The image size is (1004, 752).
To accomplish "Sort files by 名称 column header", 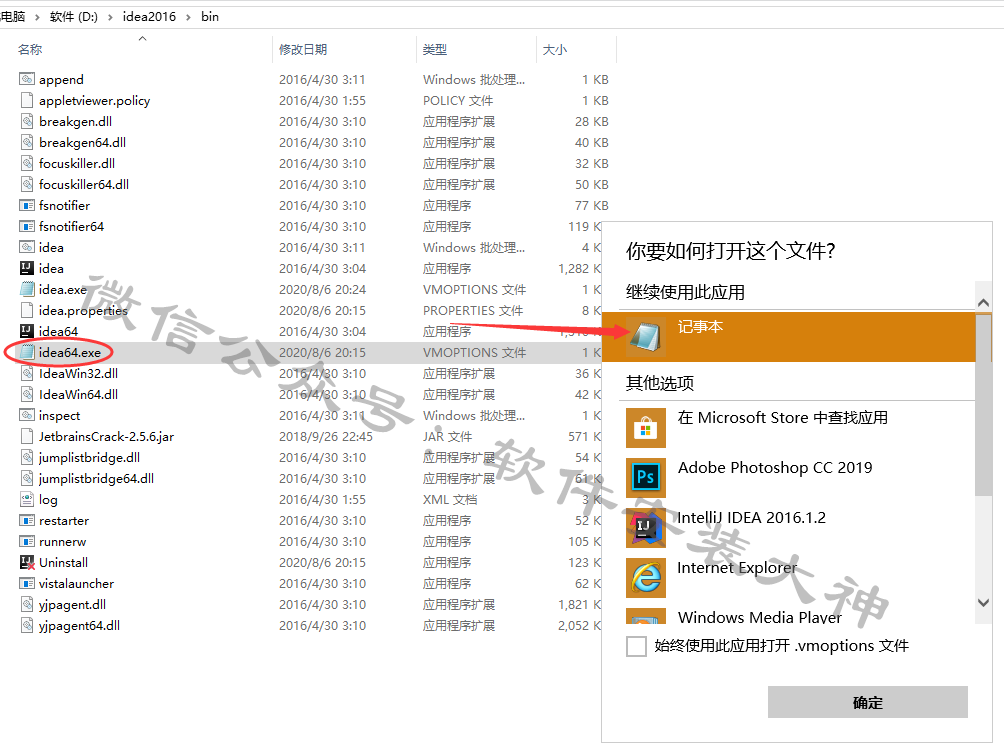I will (30, 49).
